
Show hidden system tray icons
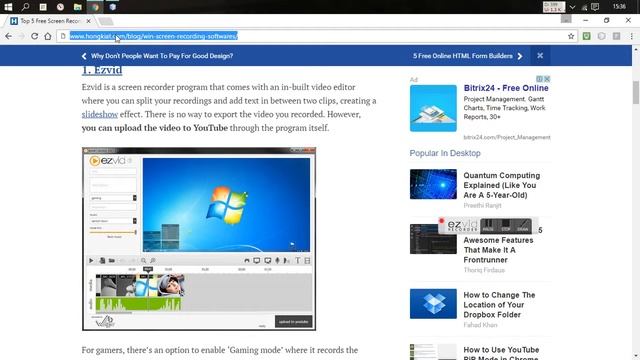(572, 7)
